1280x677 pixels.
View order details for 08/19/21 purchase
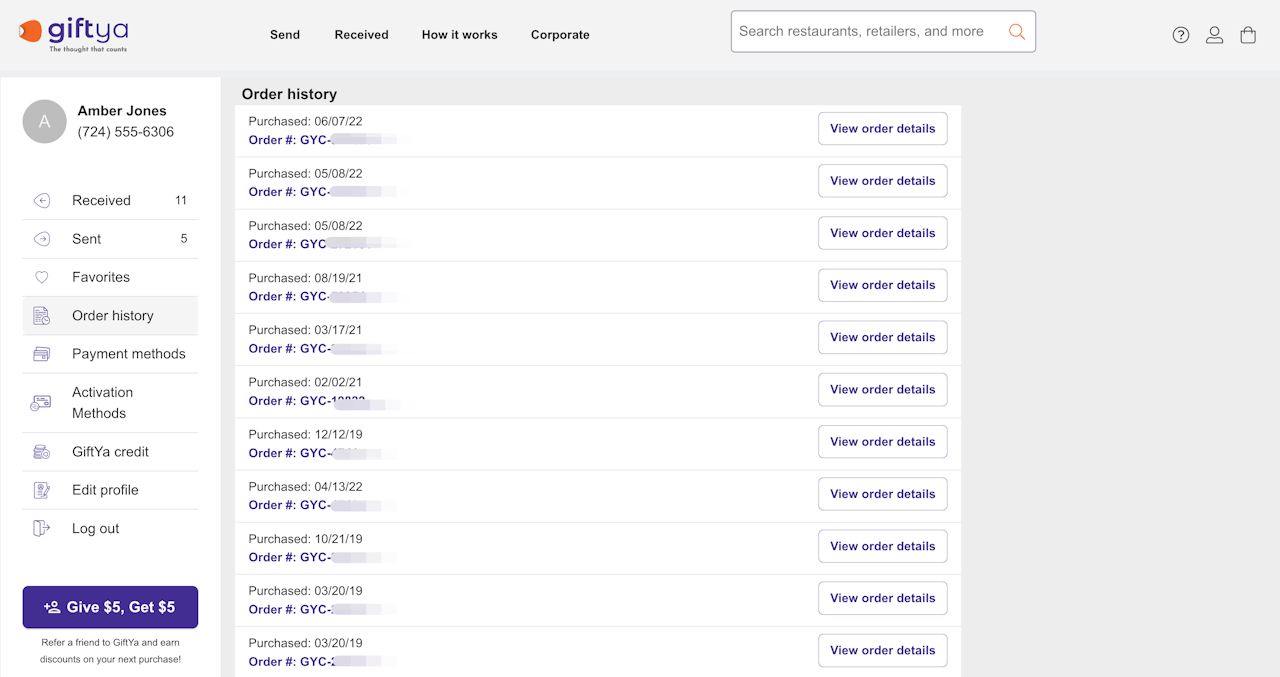(882, 285)
